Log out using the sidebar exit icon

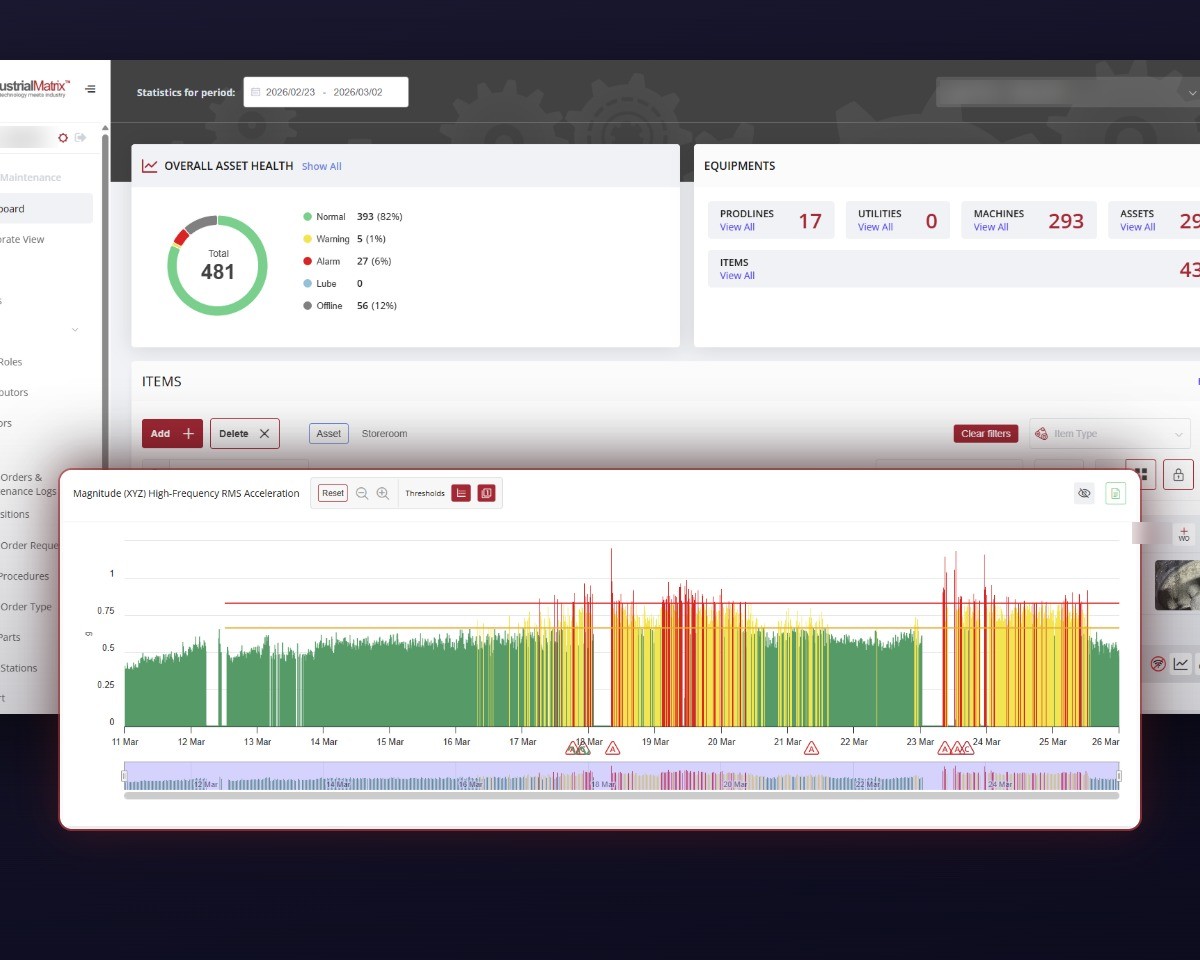(x=81, y=138)
